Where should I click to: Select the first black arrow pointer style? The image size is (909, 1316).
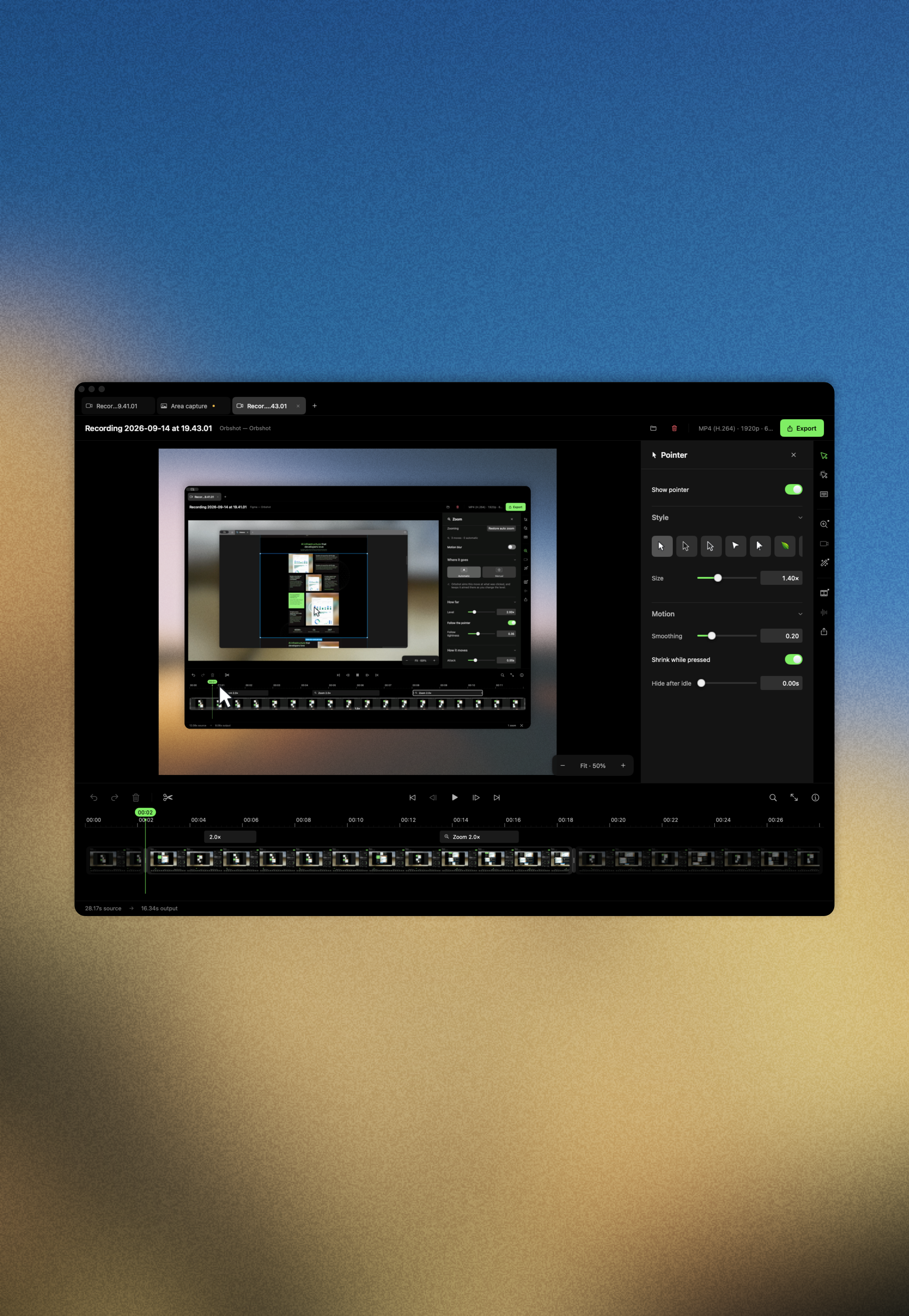click(x=662, y=546)
